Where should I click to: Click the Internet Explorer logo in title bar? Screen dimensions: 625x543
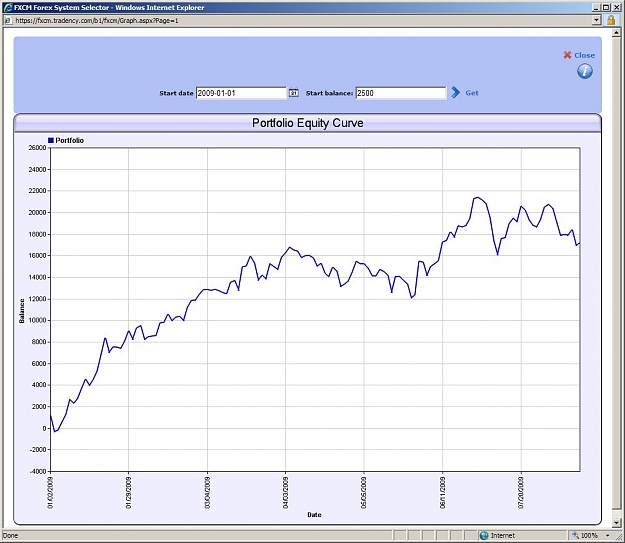coord(8,7)
